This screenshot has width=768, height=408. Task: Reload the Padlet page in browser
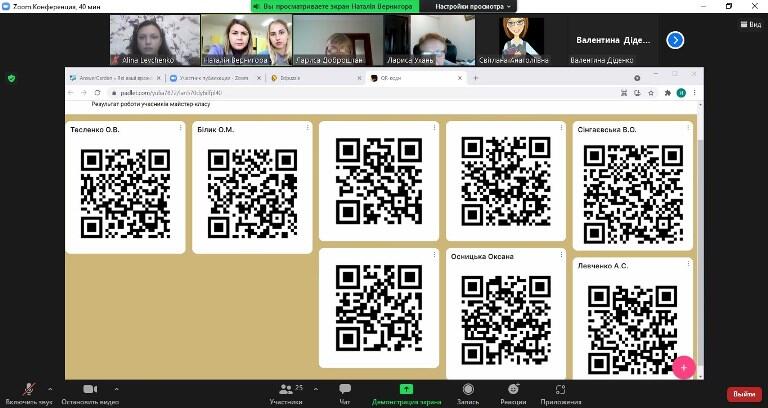[97, 93]
